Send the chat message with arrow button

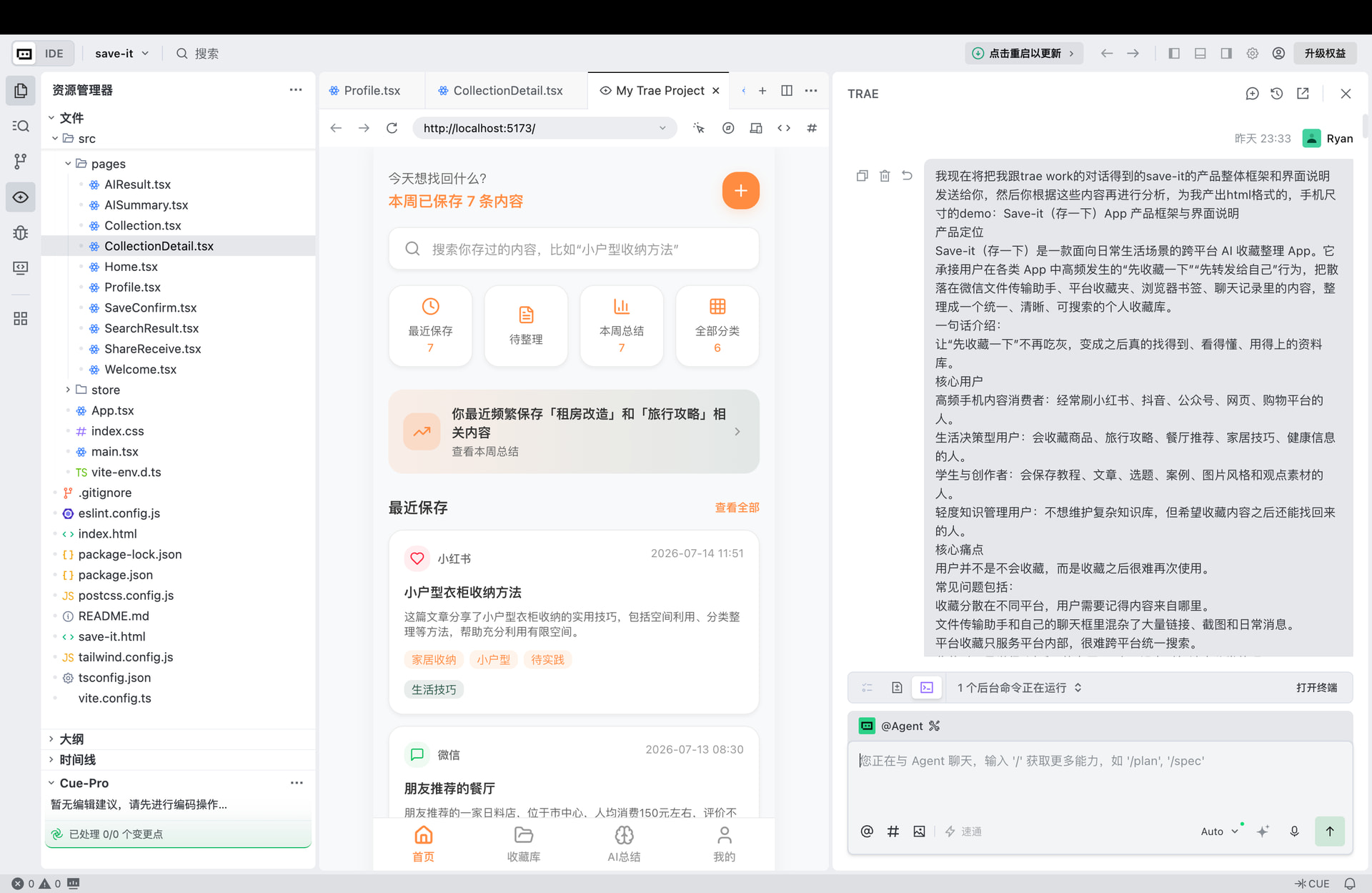click(1329, 831)
